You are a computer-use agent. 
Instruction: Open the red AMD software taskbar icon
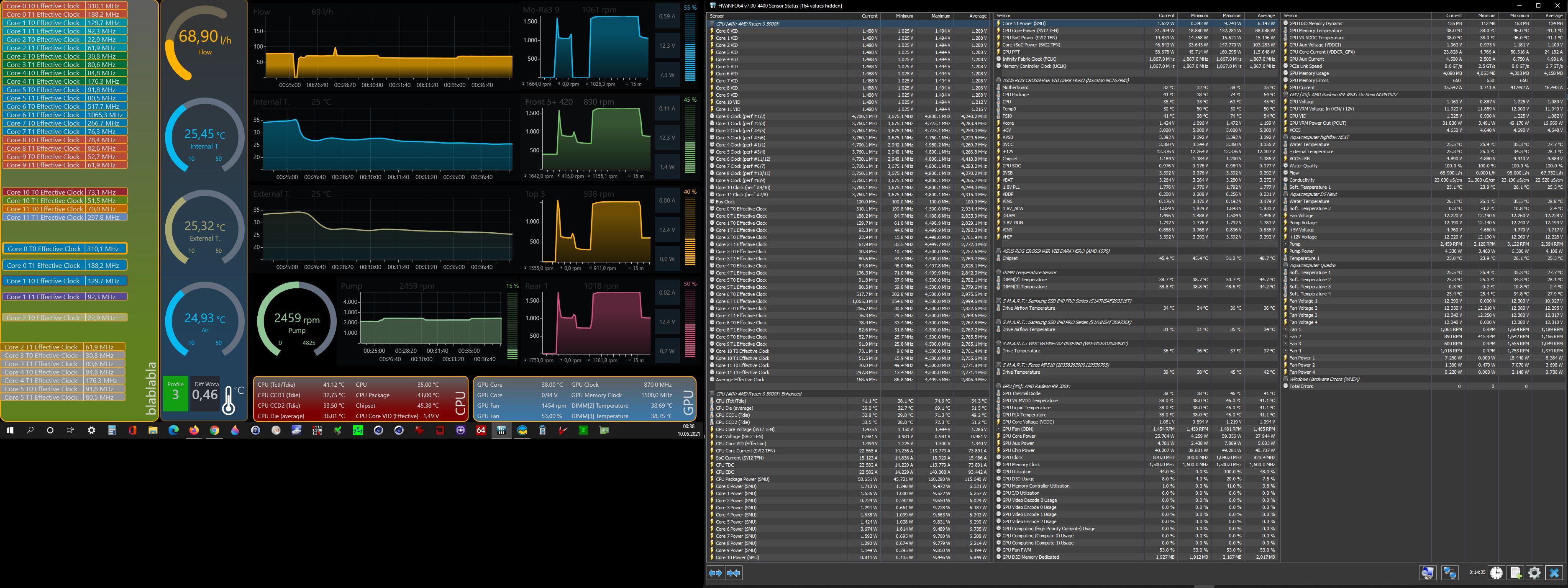(x=439, y=430)
